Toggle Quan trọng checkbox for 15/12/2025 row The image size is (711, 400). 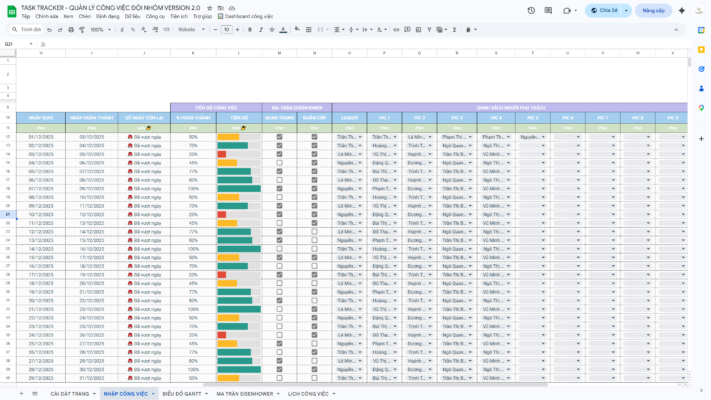coord(279,257)
